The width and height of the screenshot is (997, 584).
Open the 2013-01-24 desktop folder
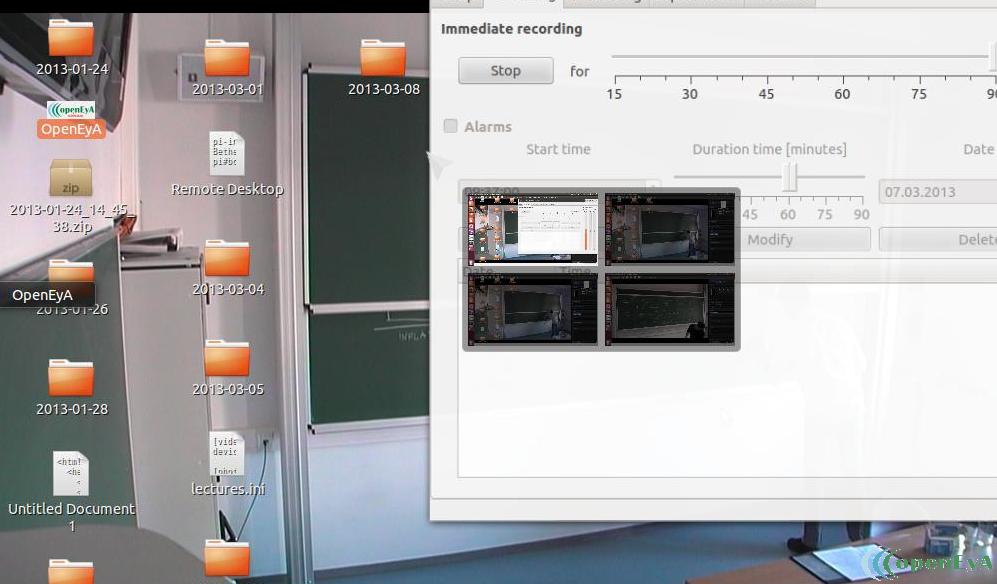(x=71, y=38)
